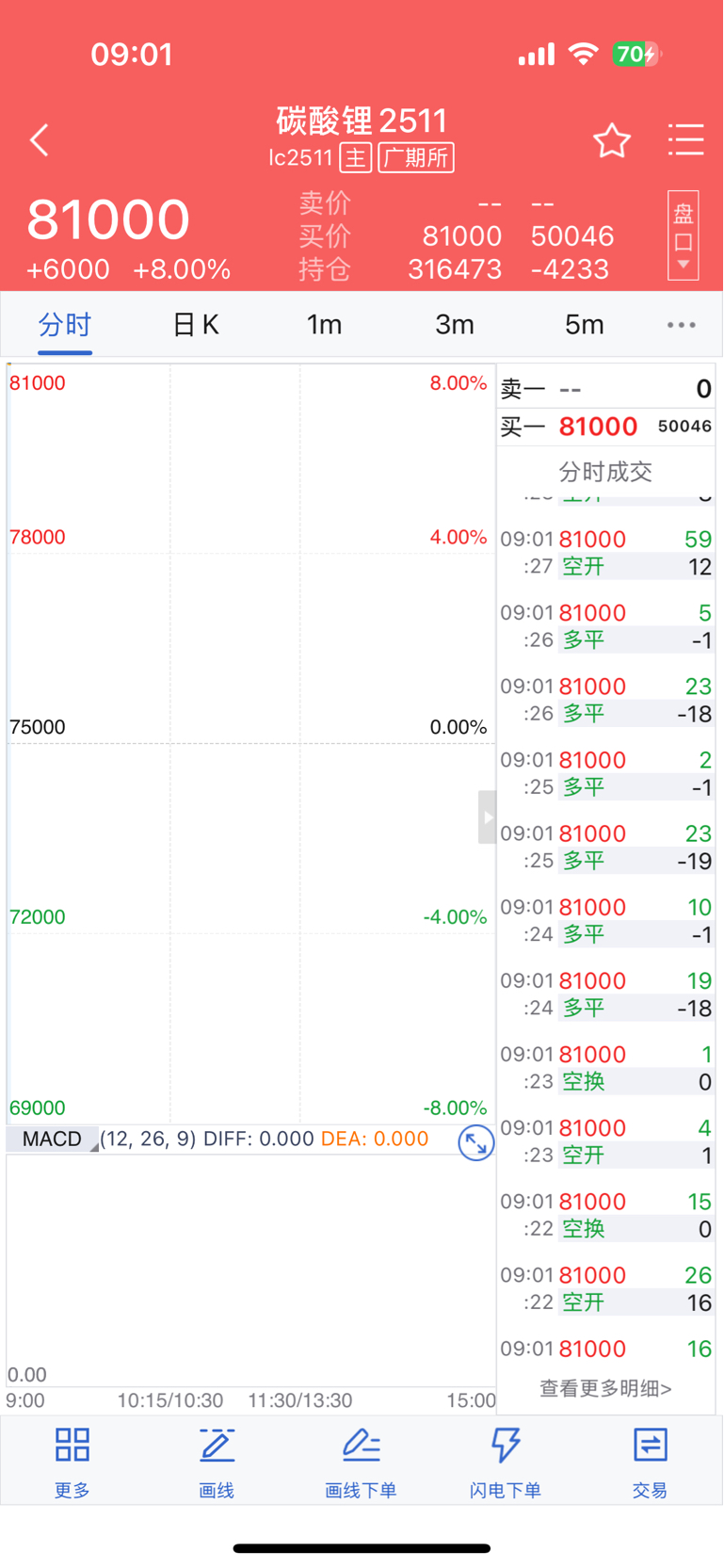
Task: Select the 画线 drawing tool icon
Action: [217, 1445]
